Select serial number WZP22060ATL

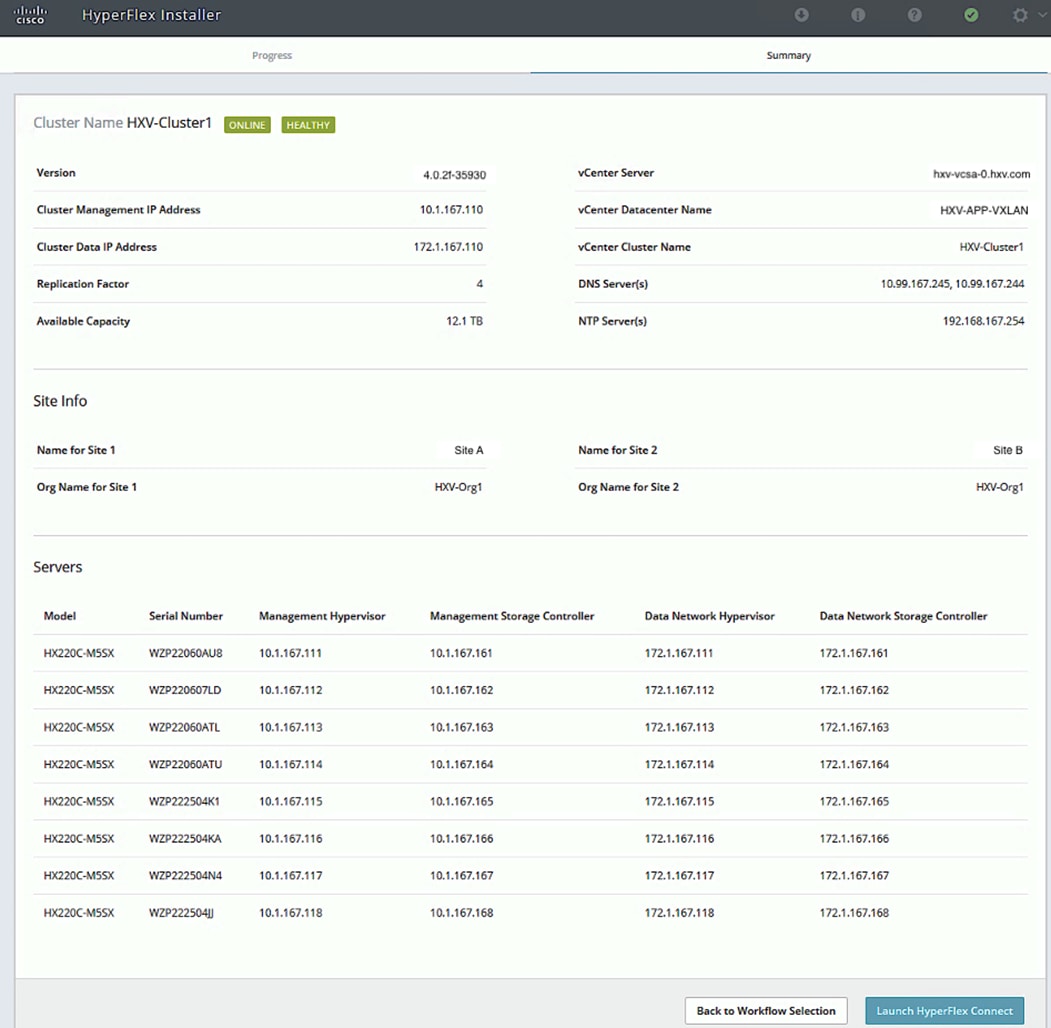click(184, 727)
